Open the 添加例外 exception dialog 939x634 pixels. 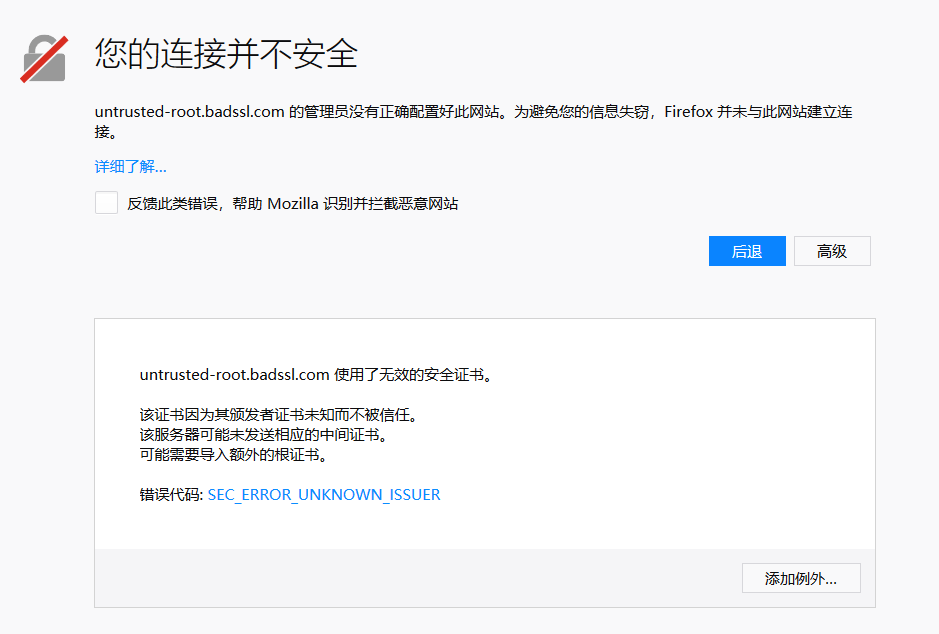[x=800, y=577]
